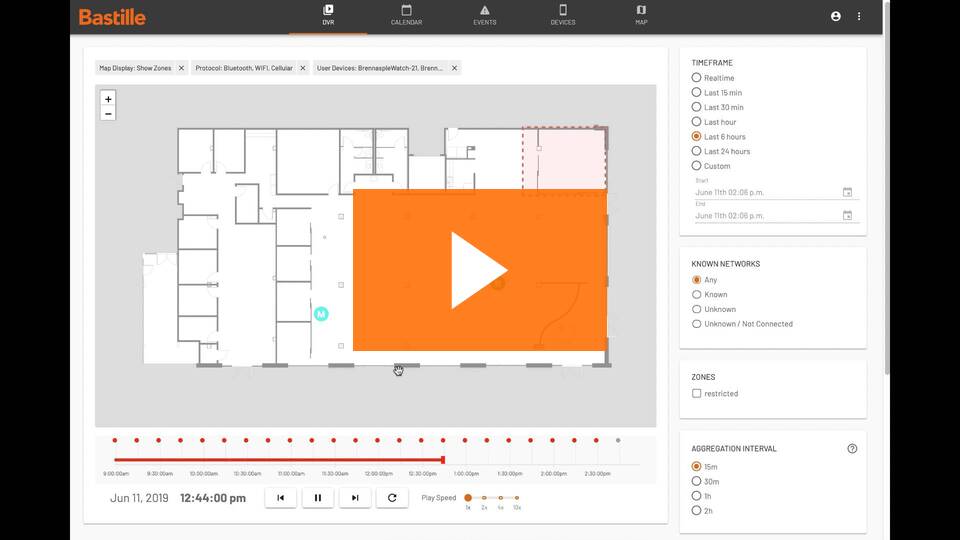This screenshot has height=540, width=960.
Task: Set aggregation interval to 1h
Action: coord(696,496)
